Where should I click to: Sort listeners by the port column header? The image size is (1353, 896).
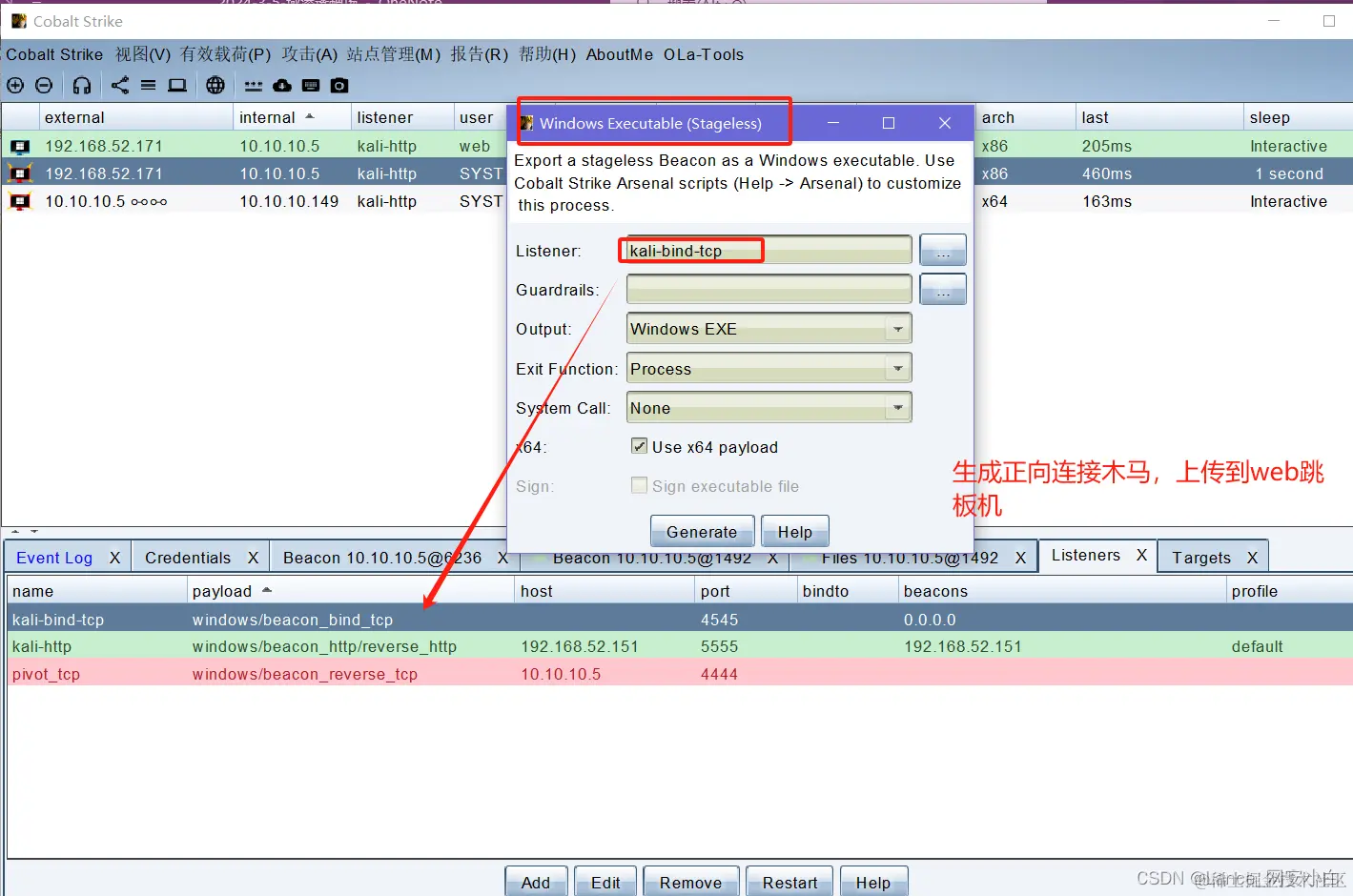(x=746, y=591)
